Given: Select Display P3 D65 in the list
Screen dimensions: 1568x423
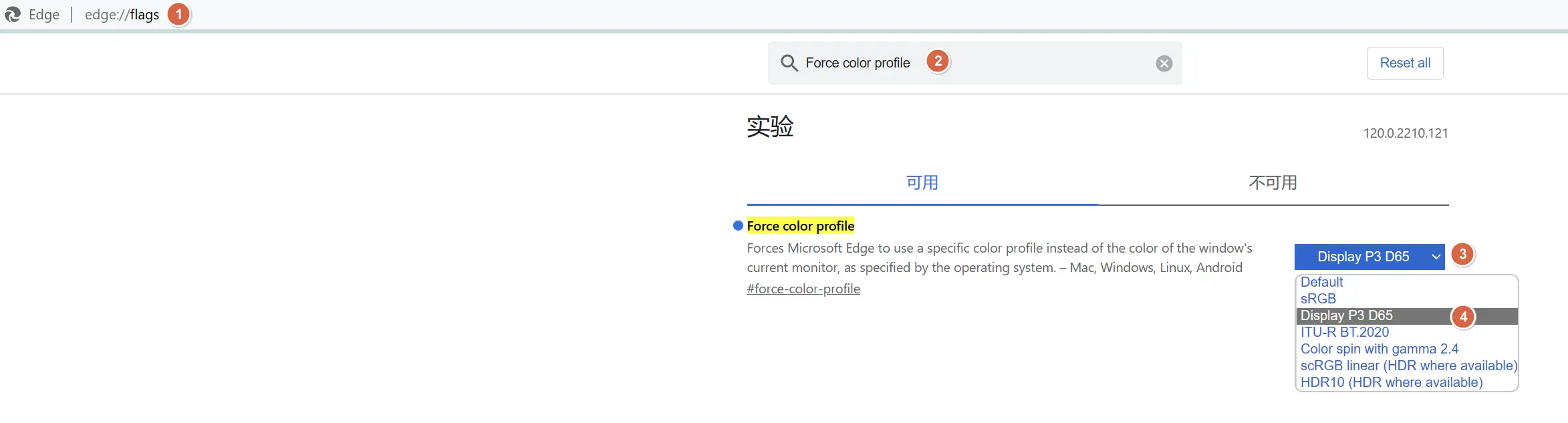Looking at the screenshot, I should pyautogui.click(x=1346, y=315).
